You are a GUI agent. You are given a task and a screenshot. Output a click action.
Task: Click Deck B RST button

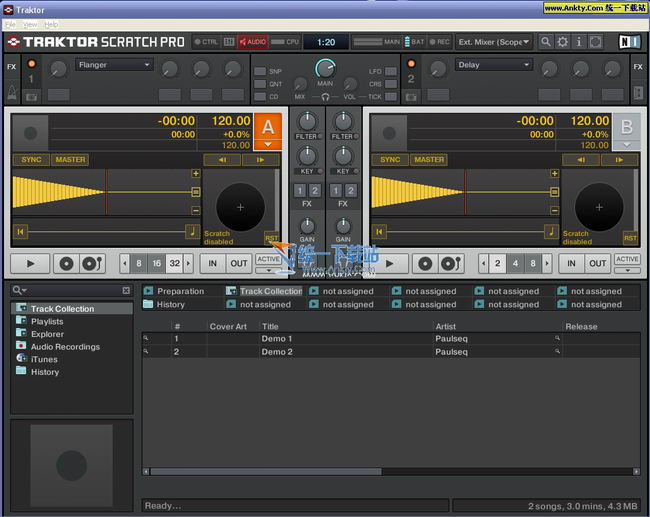[x=630, y=238]
